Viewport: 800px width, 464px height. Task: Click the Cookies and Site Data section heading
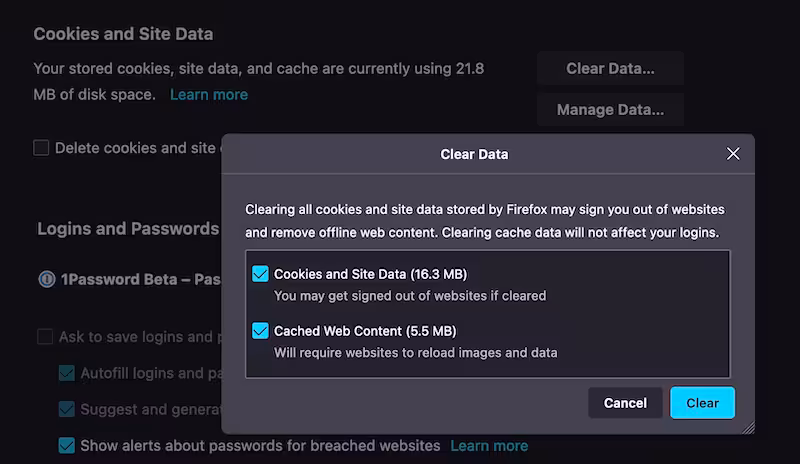(x=123, y=33)
